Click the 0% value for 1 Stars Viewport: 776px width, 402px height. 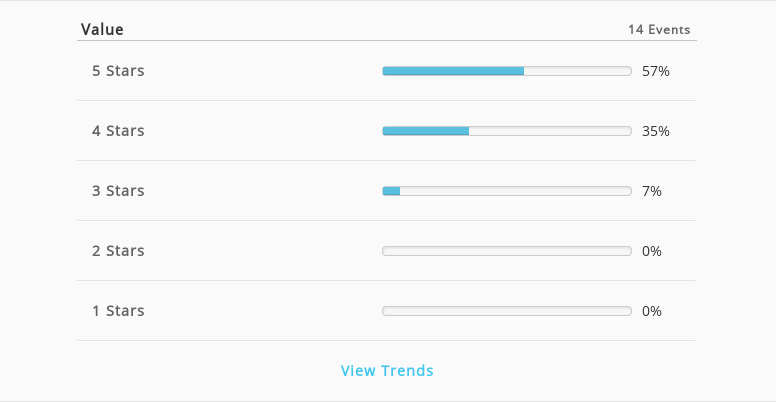pyautogui.click(x=652, y=311)
